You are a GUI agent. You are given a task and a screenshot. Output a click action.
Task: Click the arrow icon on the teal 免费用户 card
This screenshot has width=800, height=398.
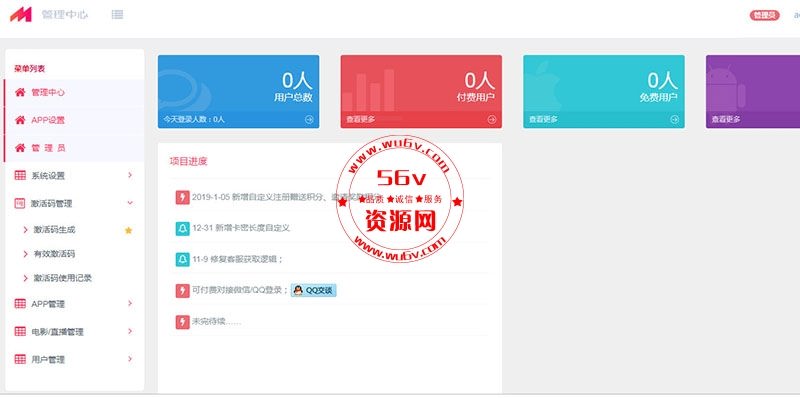point(674,119)
